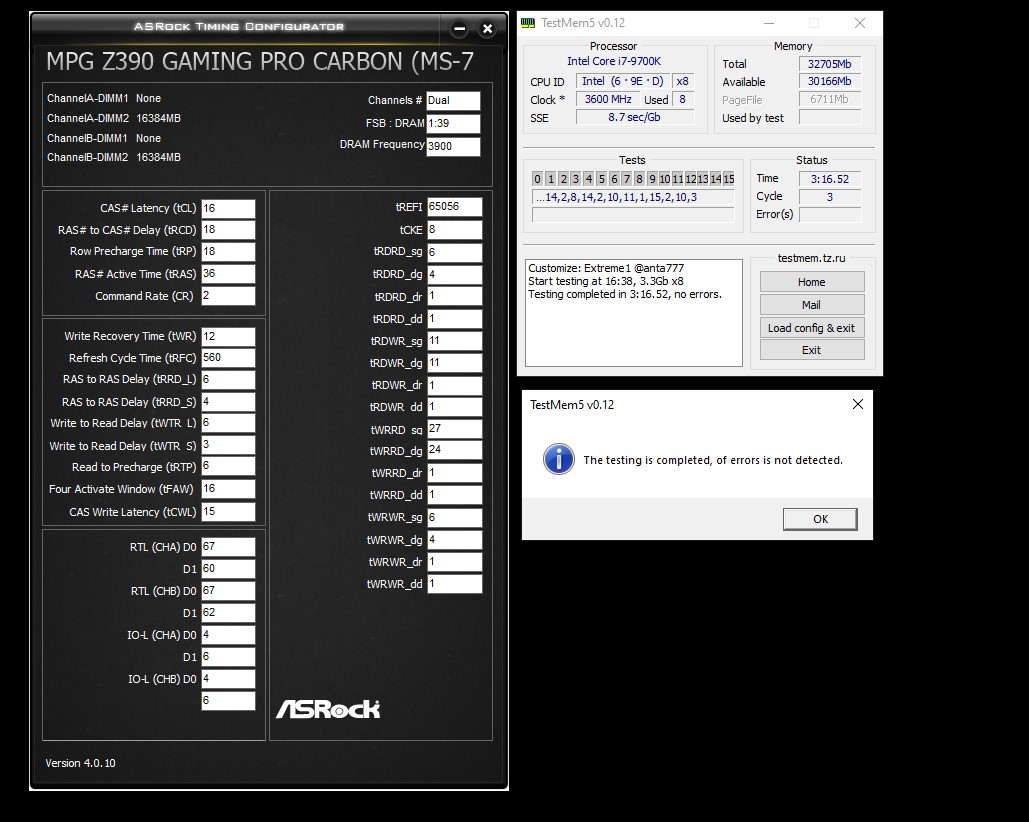Click the tWRRD_sg field showing 27

tap(454, 429)
